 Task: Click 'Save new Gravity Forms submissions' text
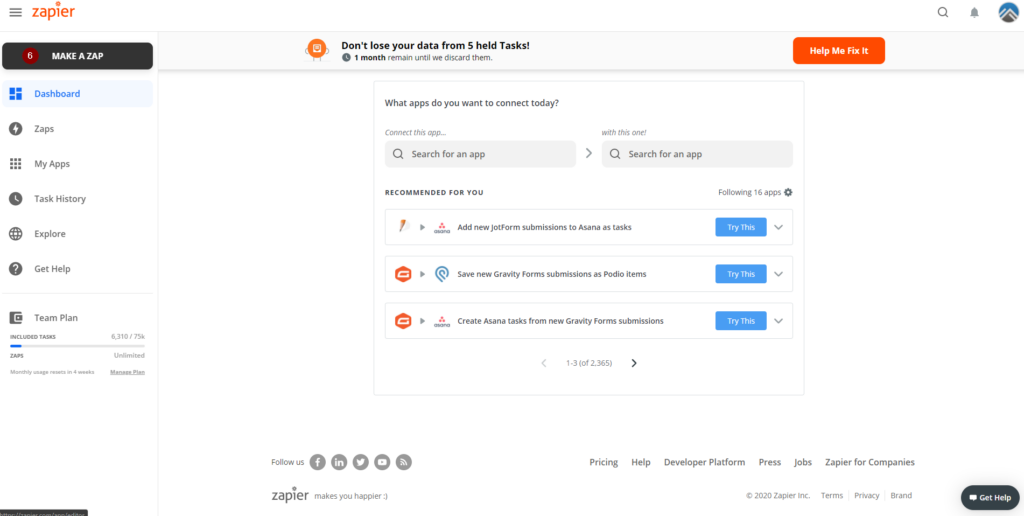[x=552, y=274]
